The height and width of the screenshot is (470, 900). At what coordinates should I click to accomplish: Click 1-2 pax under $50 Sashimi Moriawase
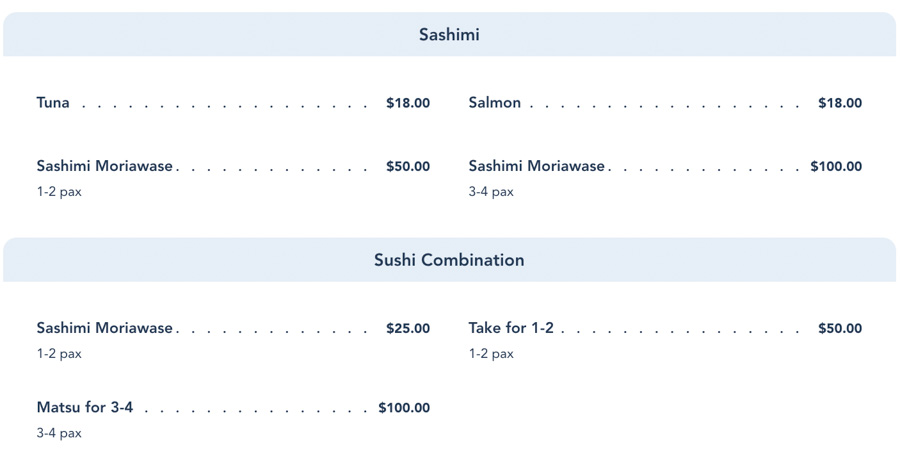[x=59, y=192]
